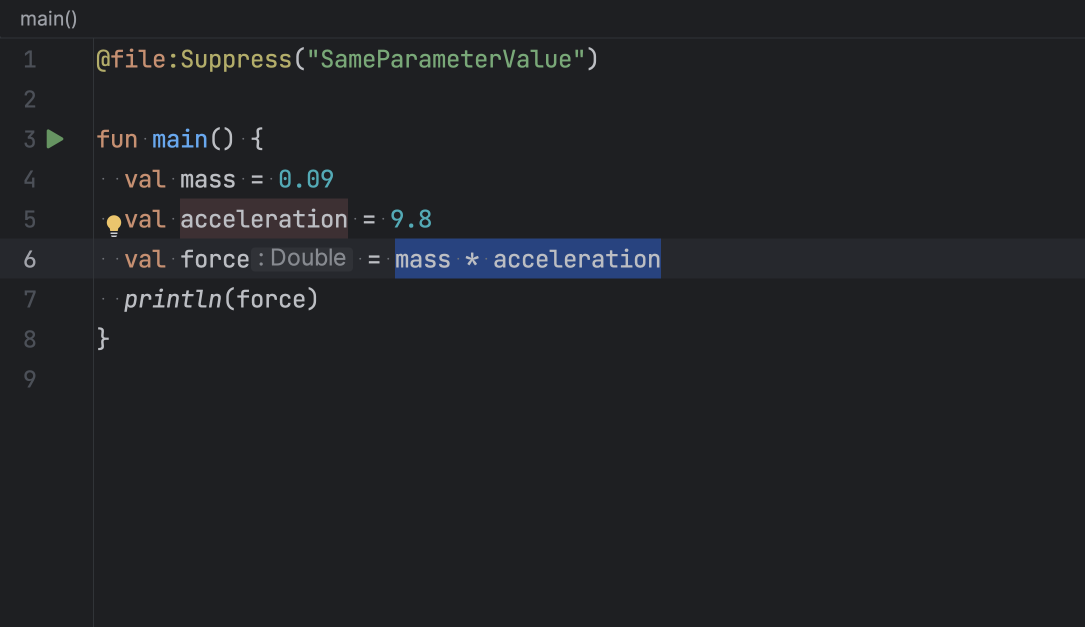1085x627 pixels.
Task: Click the mass variable declaration on line 4
Action: click(208, 180)
